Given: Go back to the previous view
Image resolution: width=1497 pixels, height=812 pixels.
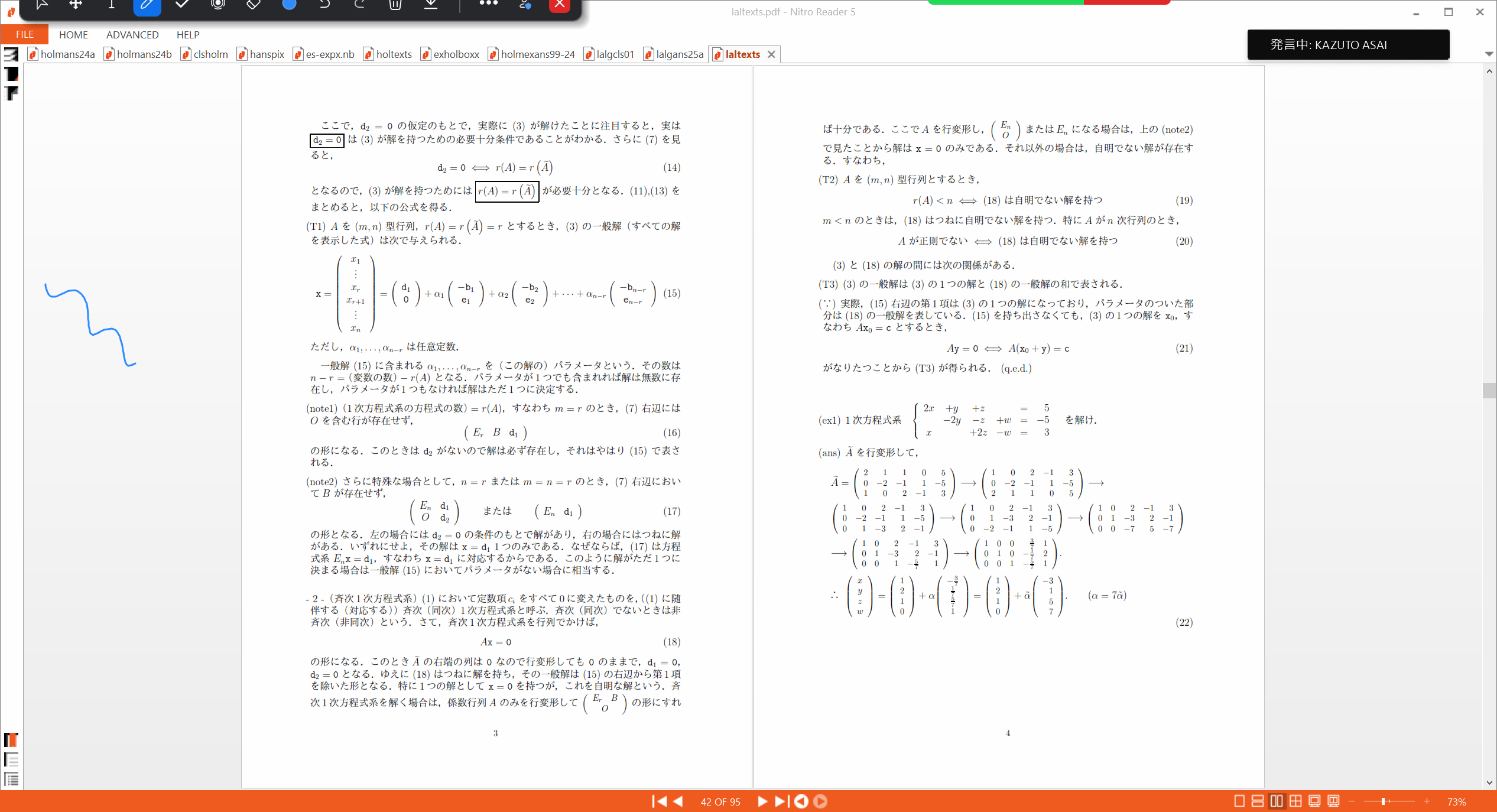Looking at the screenshot, I should click(801, 801).
